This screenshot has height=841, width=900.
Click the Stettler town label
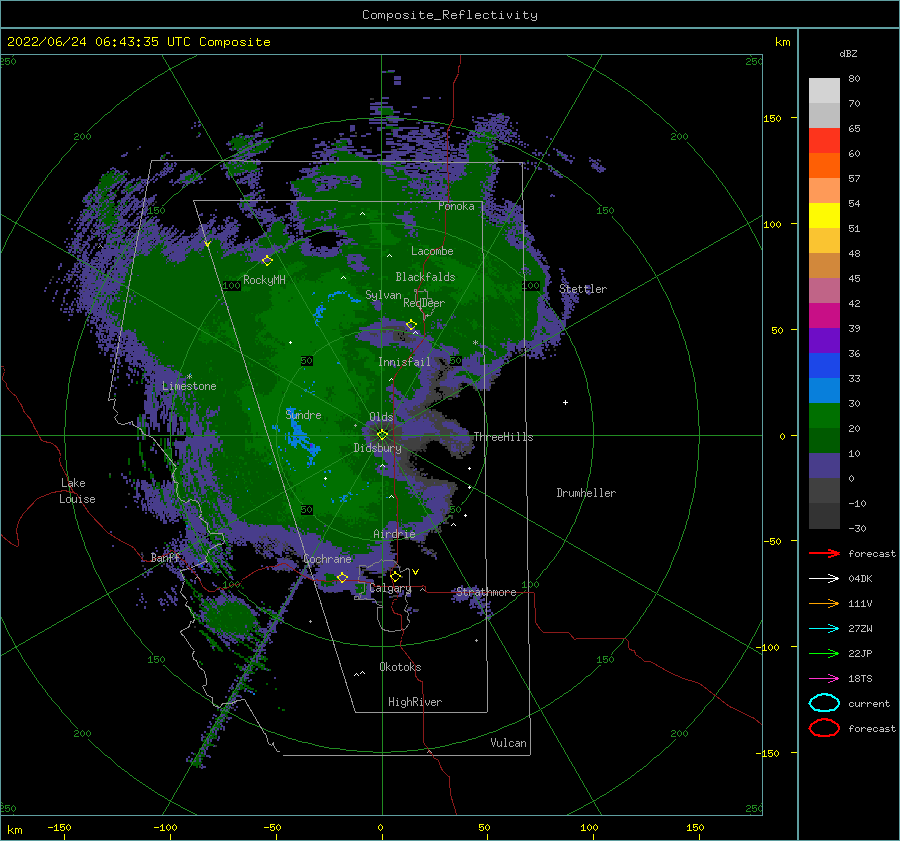click(583, 289)
